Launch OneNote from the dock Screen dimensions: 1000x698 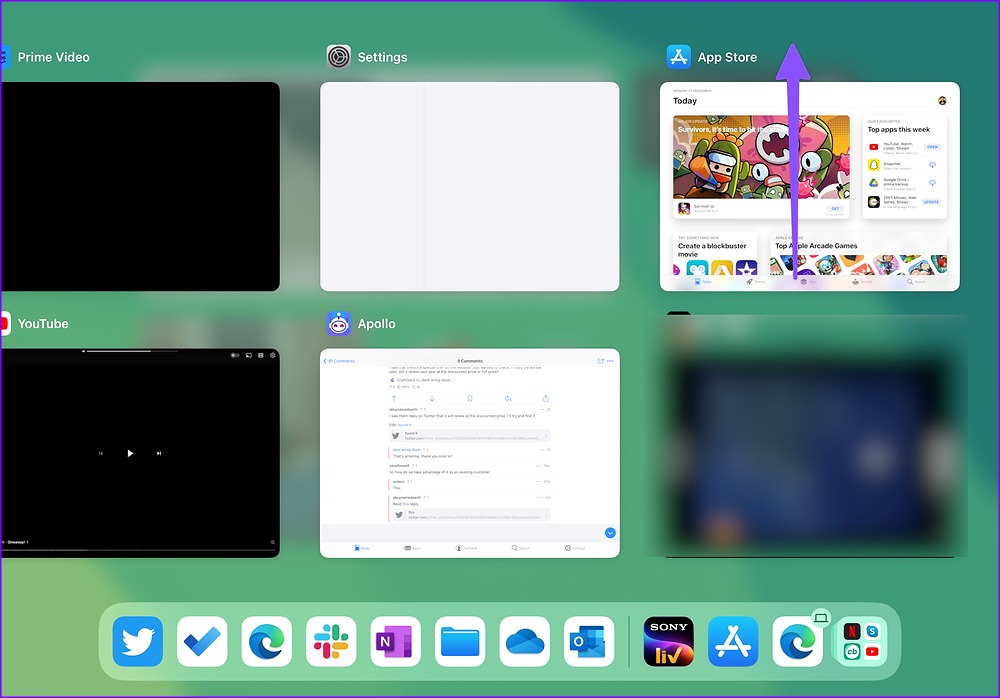click(x=395, y=641)
